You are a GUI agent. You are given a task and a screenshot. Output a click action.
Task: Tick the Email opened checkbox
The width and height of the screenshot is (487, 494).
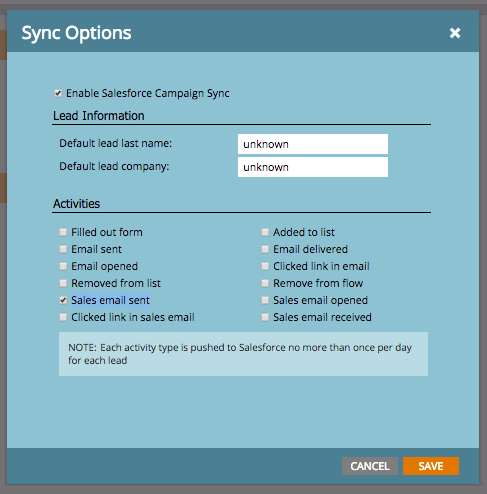[63, 266]
